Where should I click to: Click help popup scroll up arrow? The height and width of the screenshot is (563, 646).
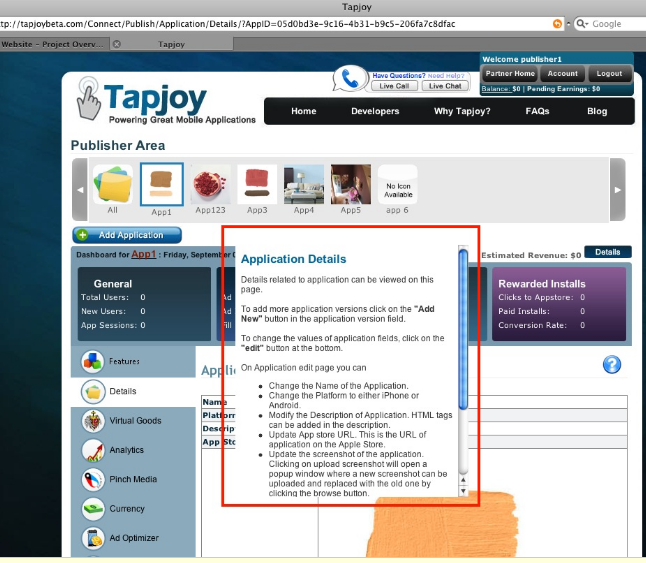point(463,480)
